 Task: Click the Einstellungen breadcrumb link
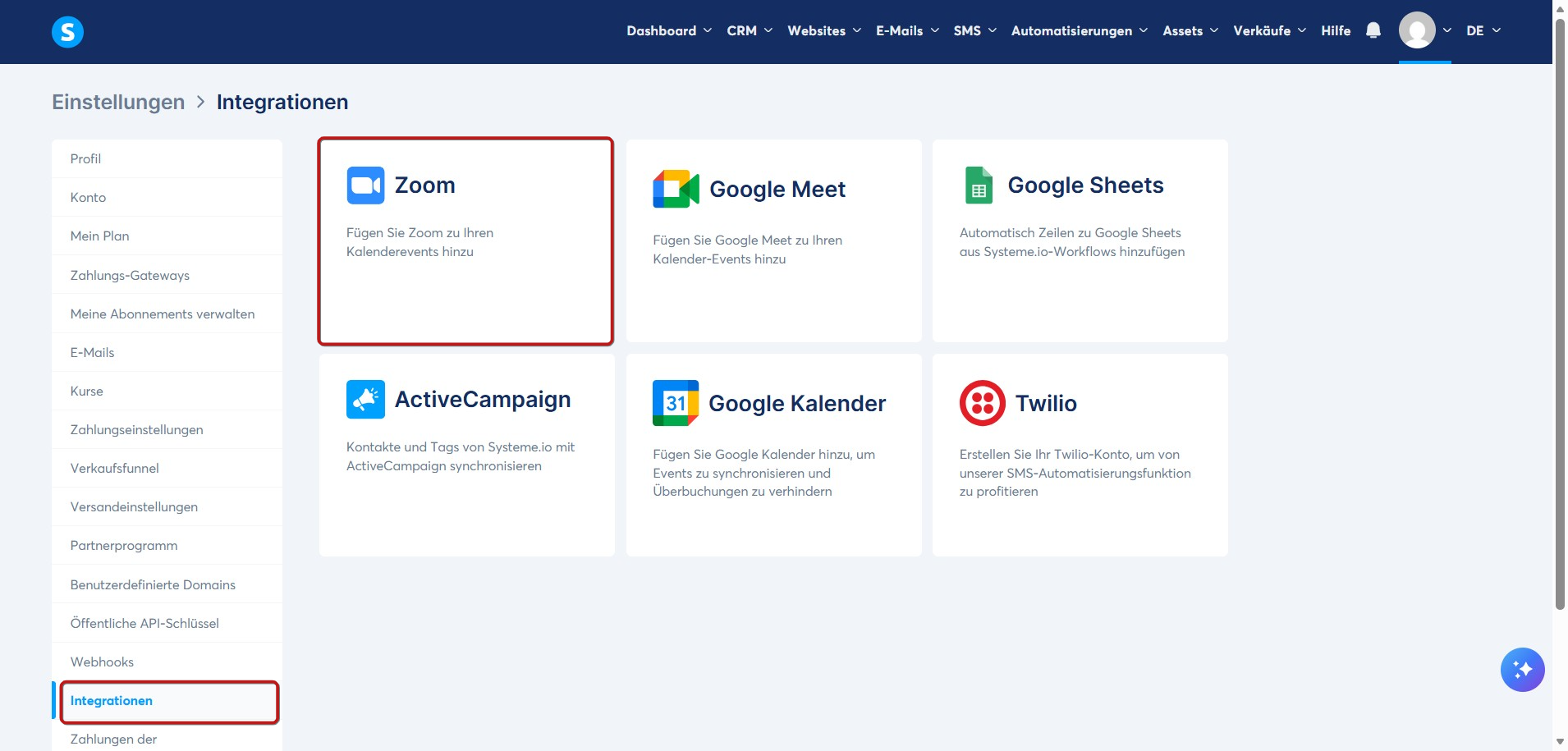click(118, 102)
